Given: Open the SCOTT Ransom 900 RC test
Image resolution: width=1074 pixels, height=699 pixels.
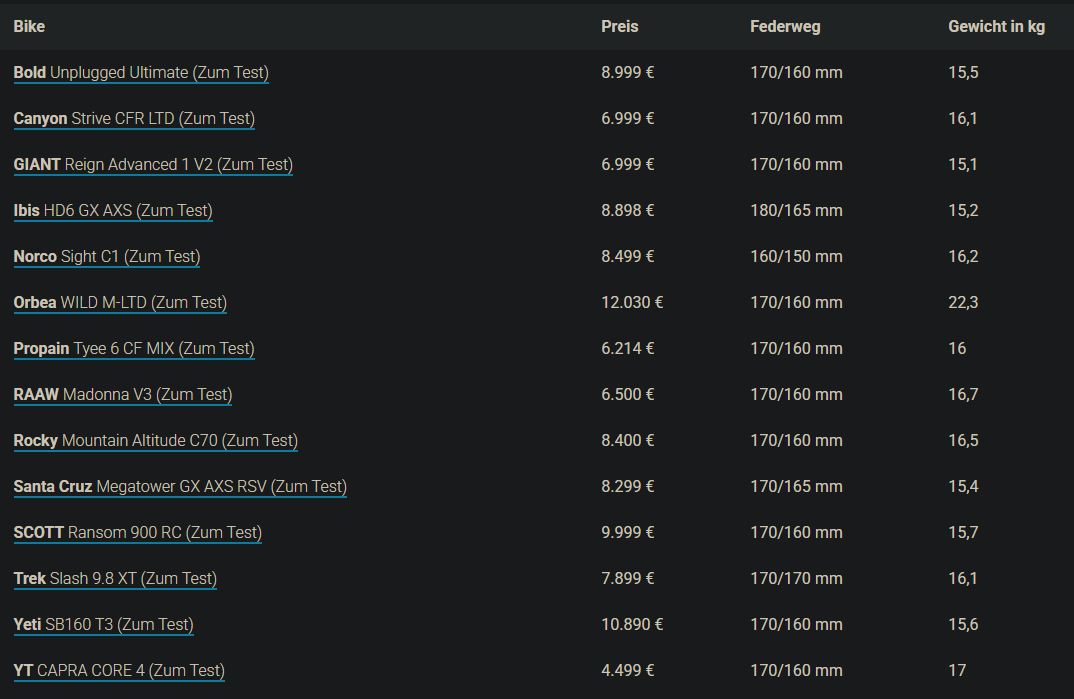Looking at the screenshot, I should click(137, 533).
